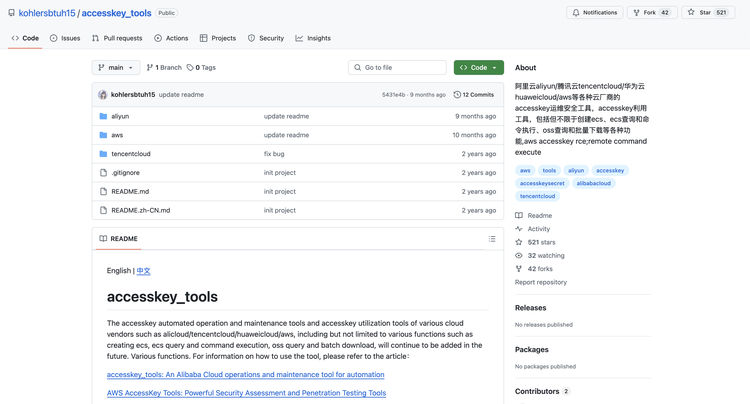The image size is (750, 404).
Task: View the 521 stars link
Action: (x=536, y=242)
